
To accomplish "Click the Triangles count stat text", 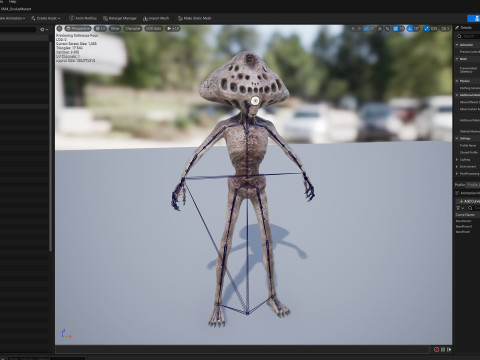I will tap(69, 48).
